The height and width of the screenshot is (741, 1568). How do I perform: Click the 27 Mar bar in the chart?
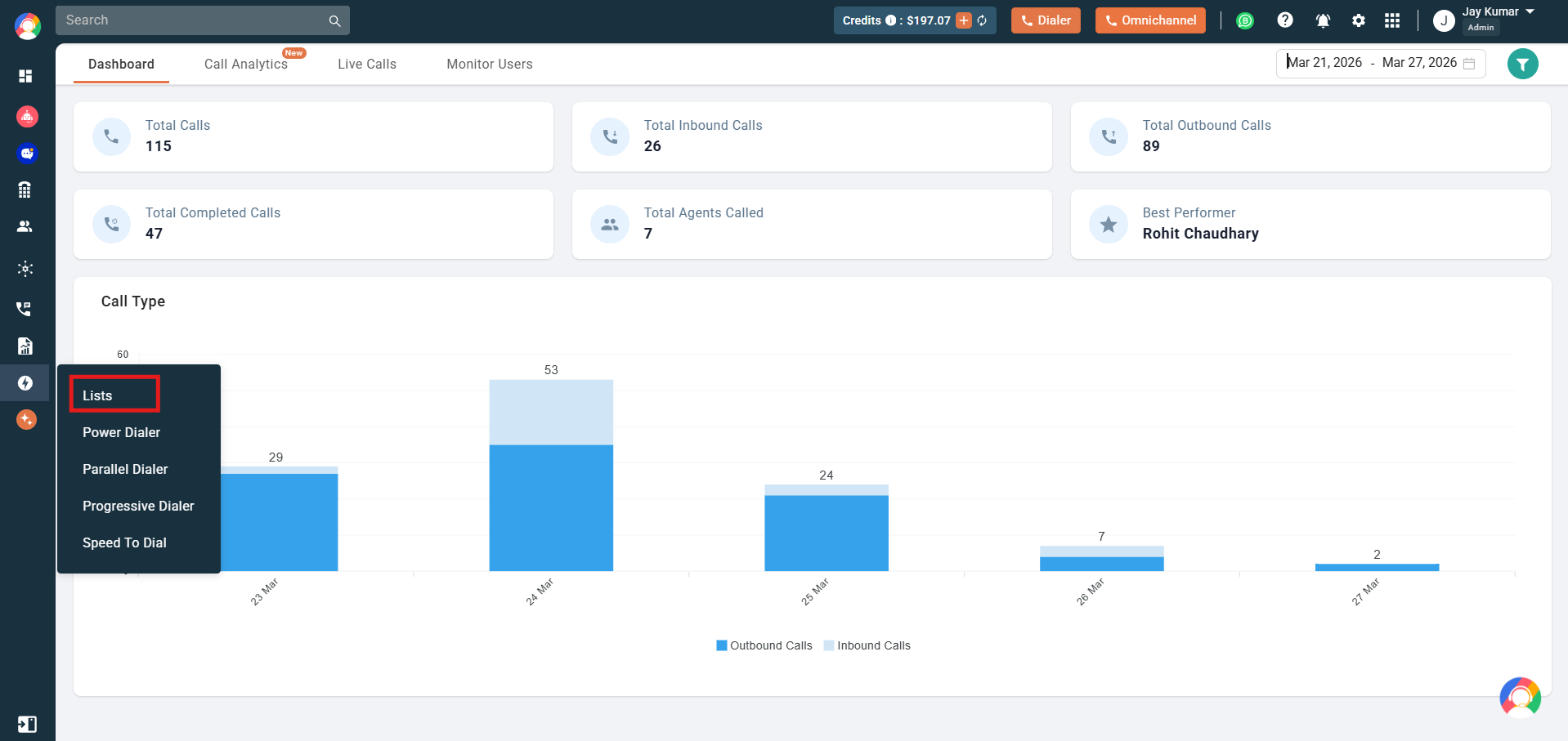tap(1377, 567)
